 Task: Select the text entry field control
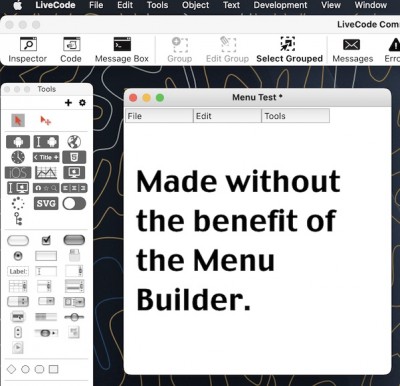[x=46, y=271]
